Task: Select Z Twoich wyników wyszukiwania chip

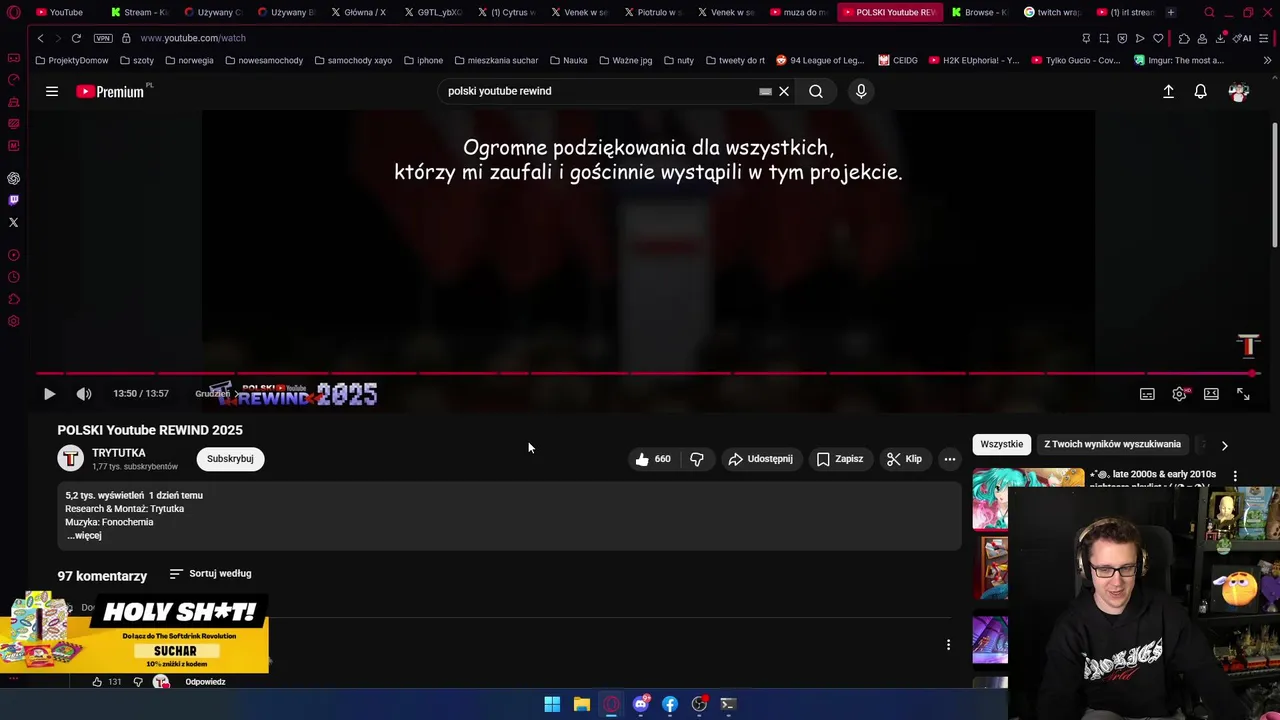Action: 1112,444
